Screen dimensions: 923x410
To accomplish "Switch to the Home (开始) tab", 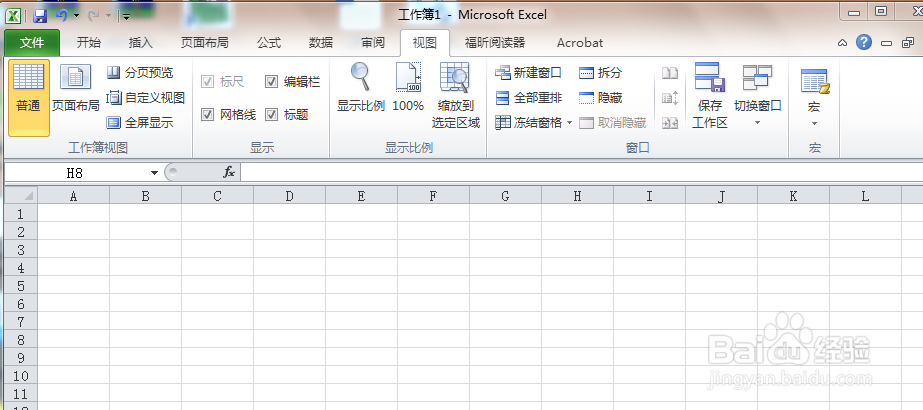I will (88, 42).
